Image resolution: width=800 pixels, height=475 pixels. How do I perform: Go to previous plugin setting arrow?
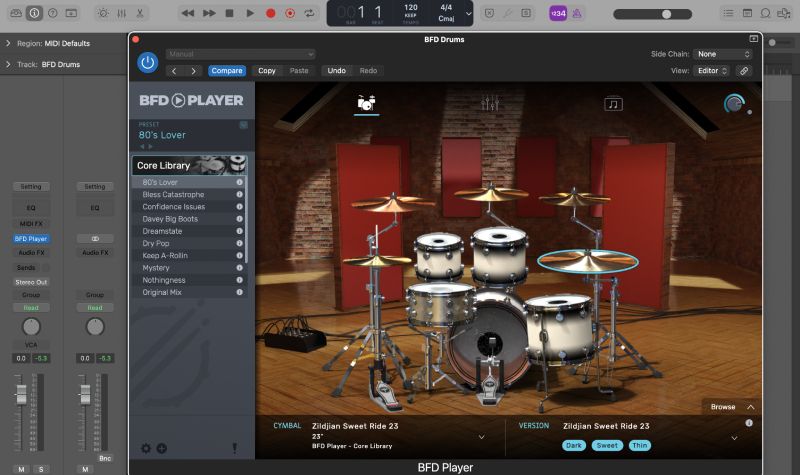[x=174, y=71]
